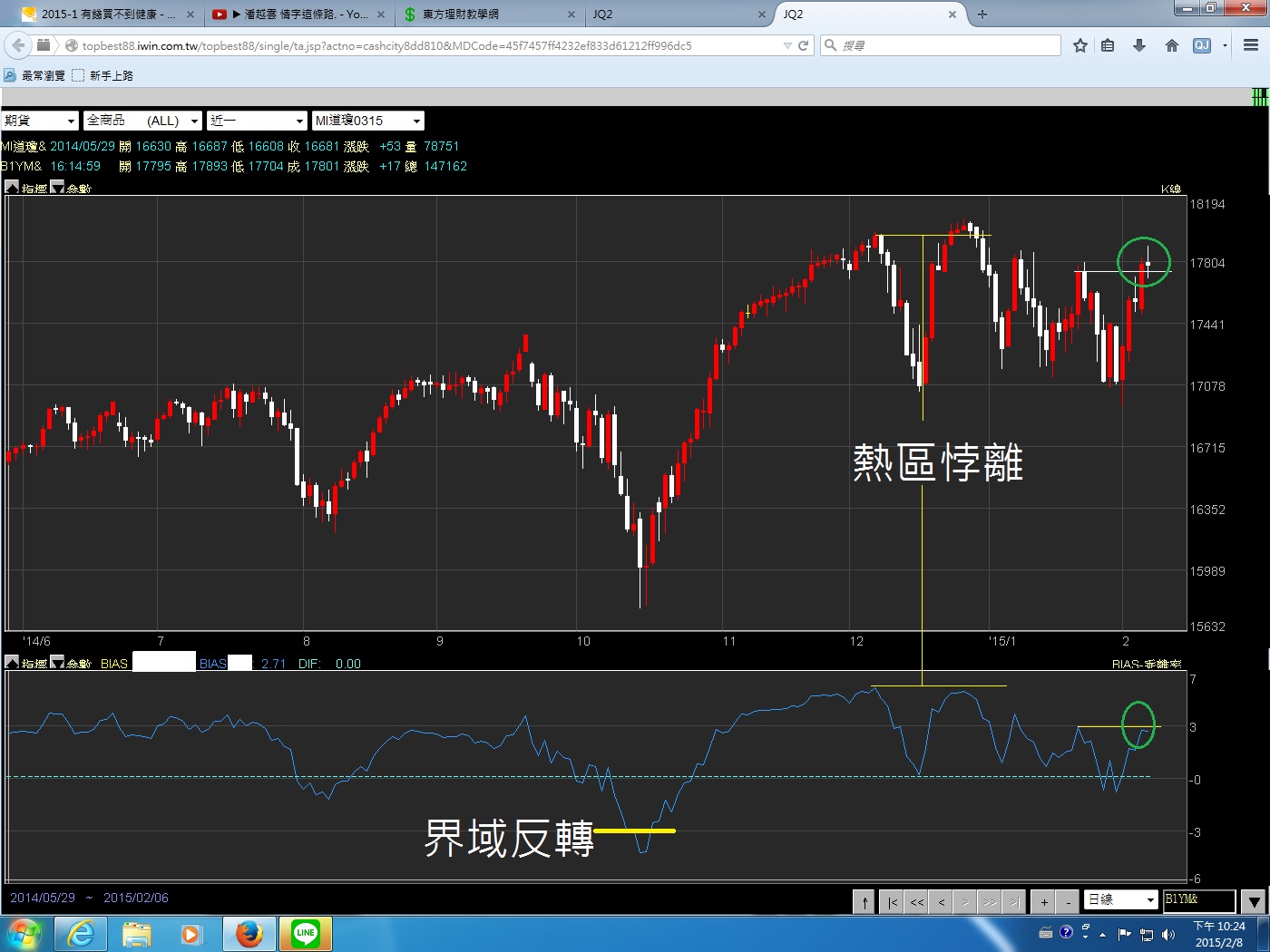Click the BIAS value 2.71

pyautogui.click(x=274, y=664)
